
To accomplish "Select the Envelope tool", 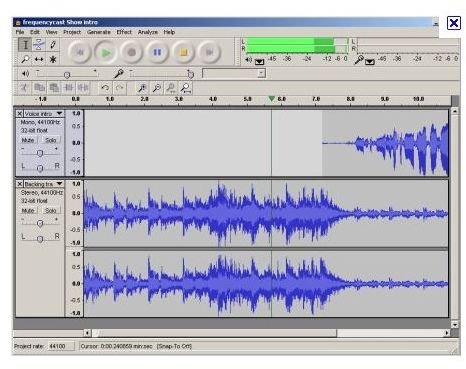I will pos(39,45).
